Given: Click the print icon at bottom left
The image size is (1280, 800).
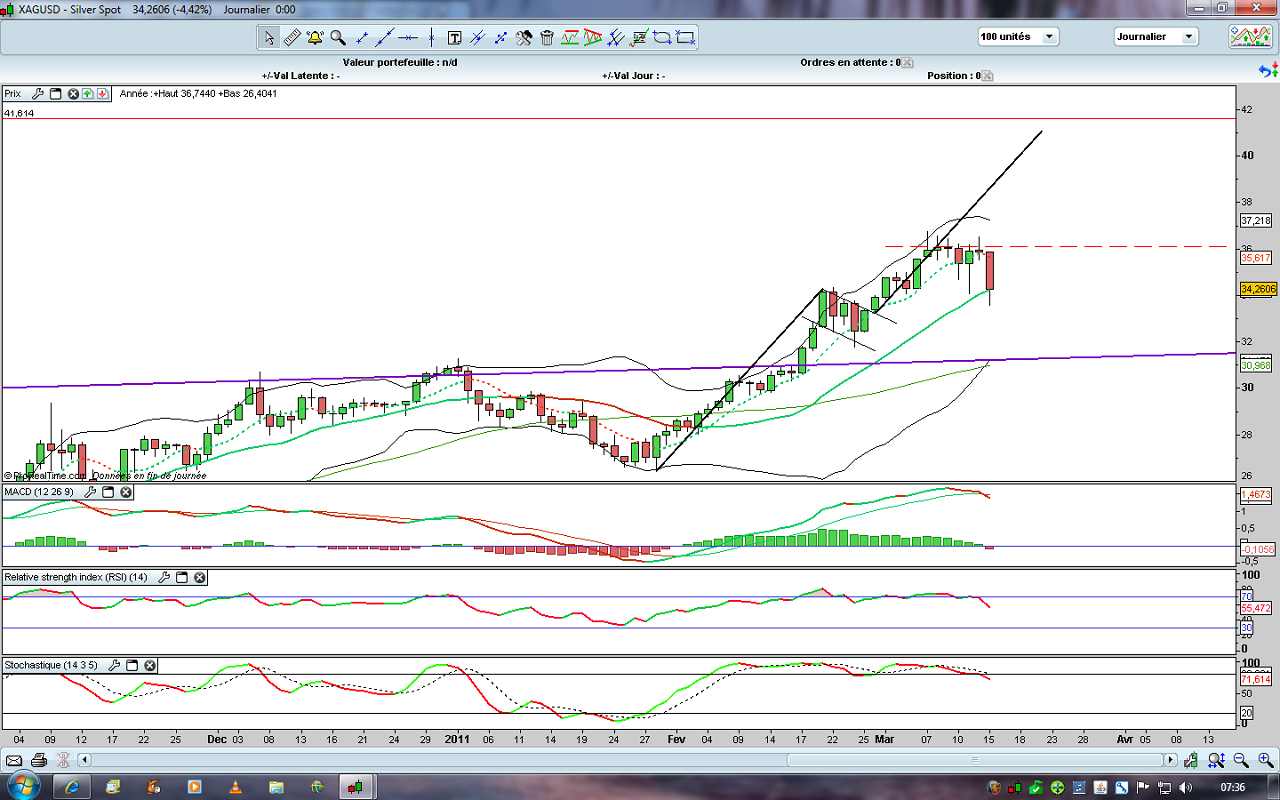Looking at the screenshot, I should tap(38, 760).
